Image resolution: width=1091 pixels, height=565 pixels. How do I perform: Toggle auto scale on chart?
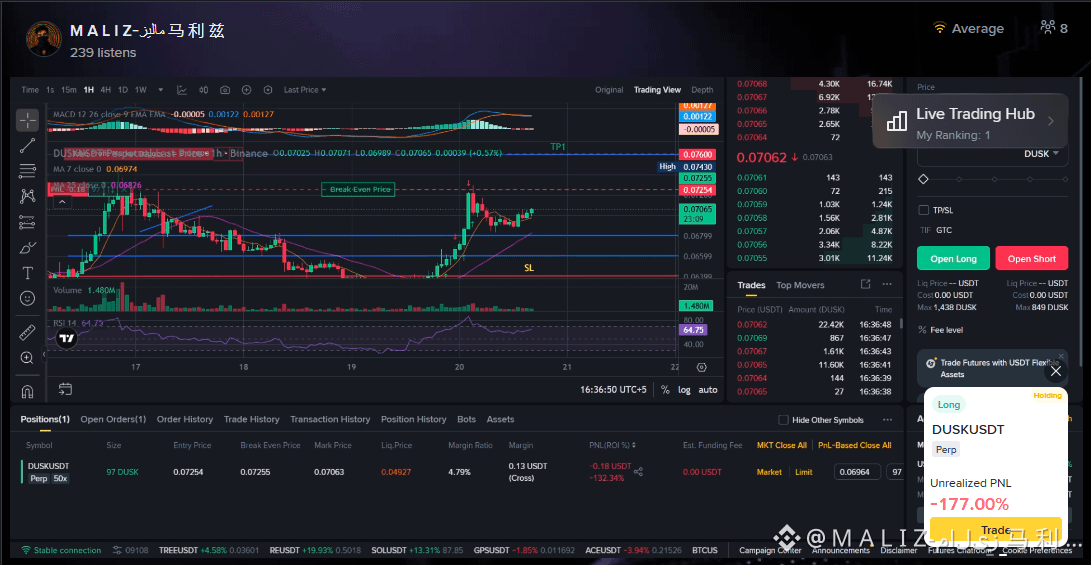click(x=708, y=390)
